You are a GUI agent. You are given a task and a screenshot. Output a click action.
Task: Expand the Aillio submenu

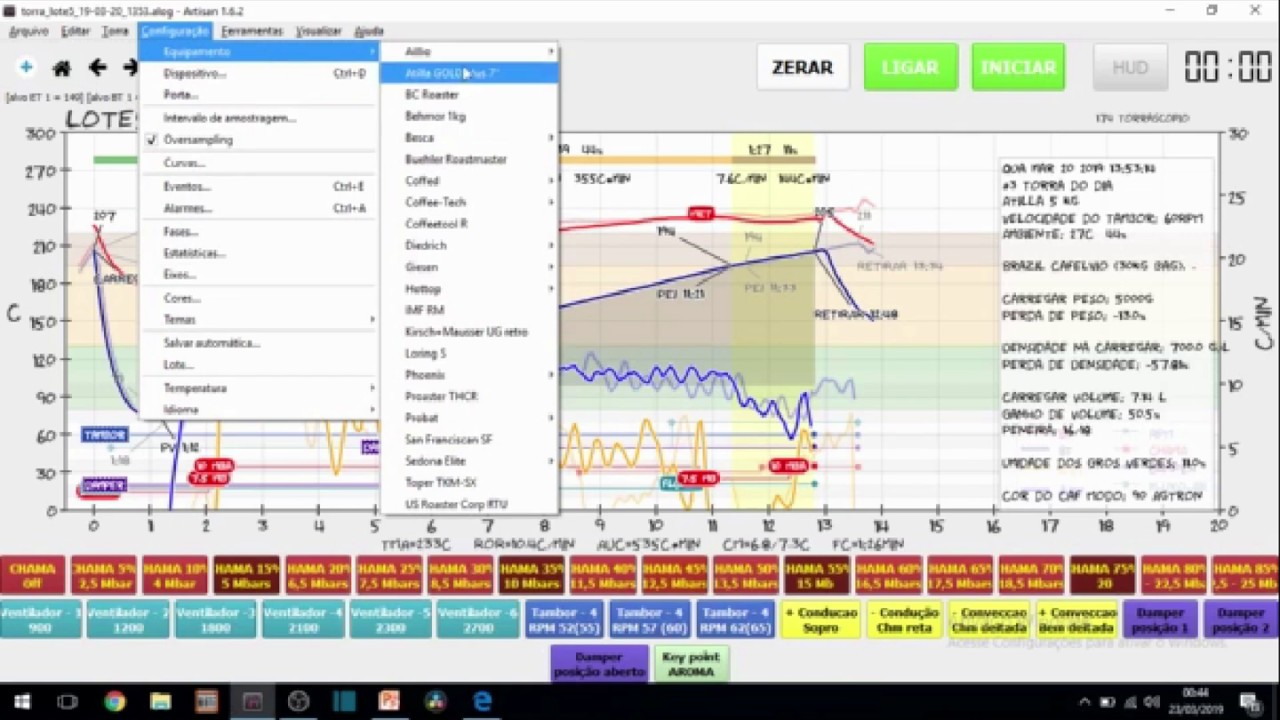tap(469, 51)
